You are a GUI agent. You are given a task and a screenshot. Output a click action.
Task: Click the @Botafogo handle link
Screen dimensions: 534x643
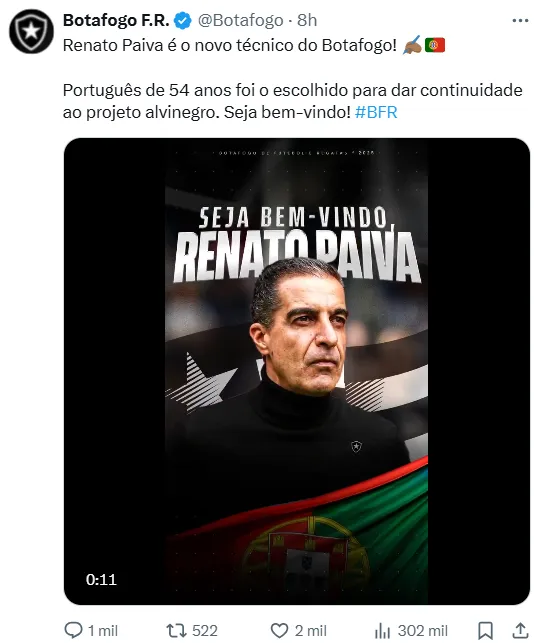point(240,21)
